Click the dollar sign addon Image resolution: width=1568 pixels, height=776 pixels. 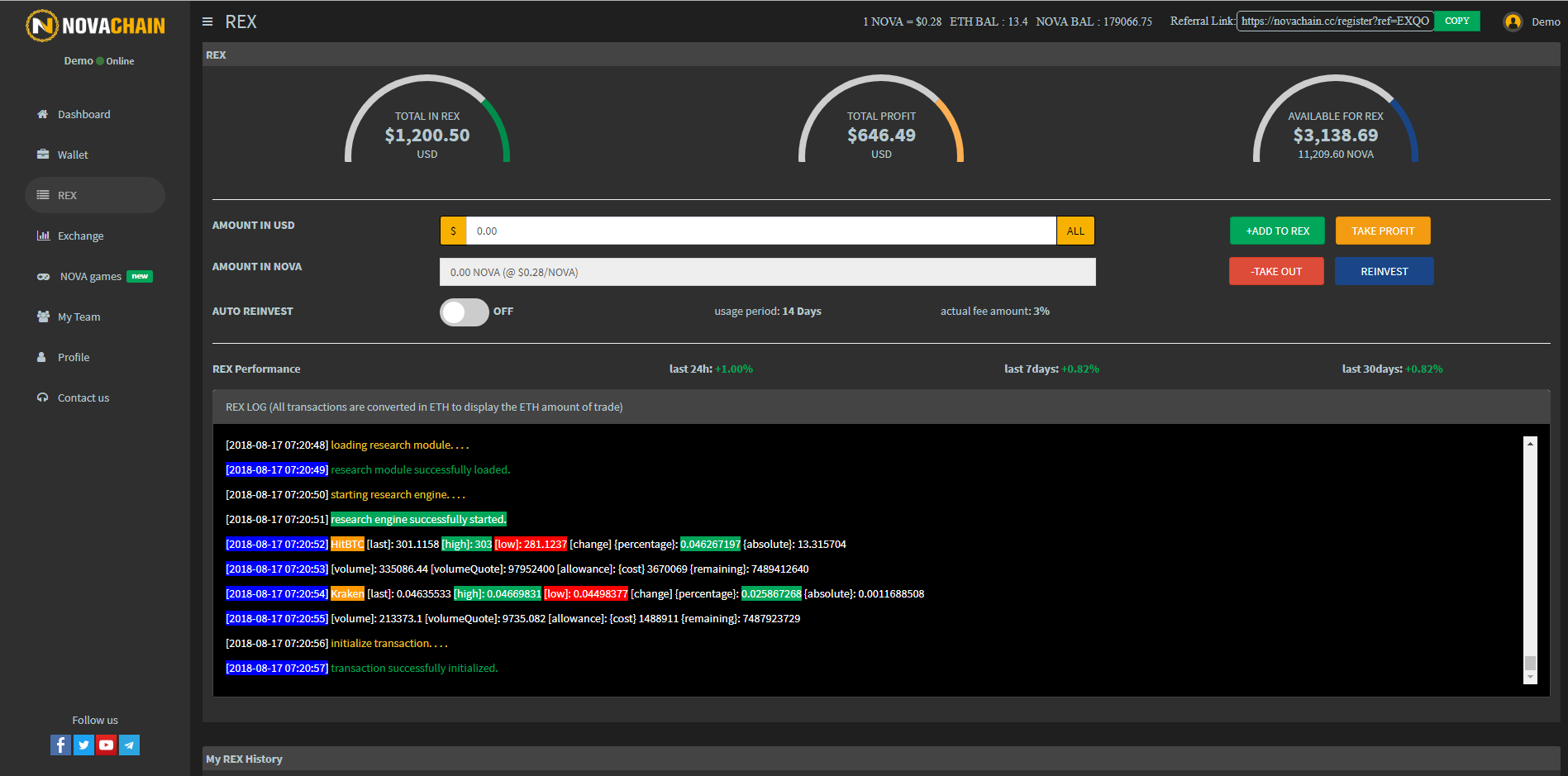[453, 231]
